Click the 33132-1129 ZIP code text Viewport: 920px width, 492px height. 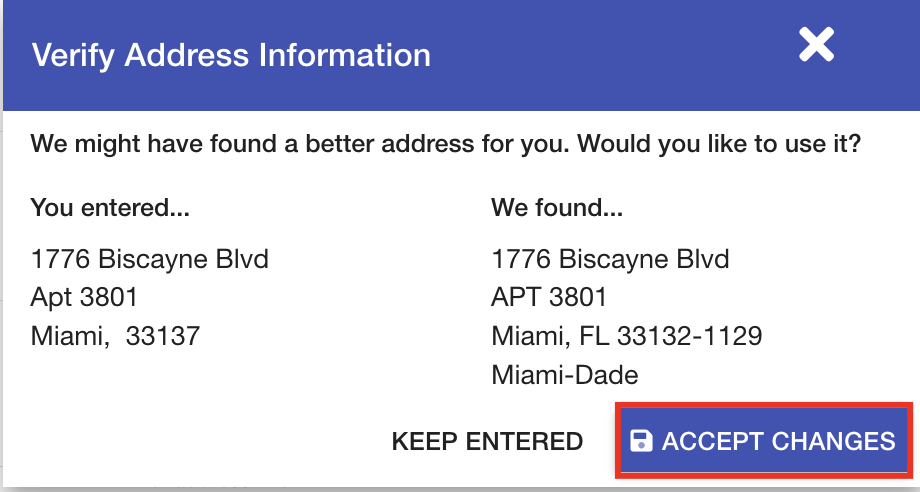tap(689, 336)
